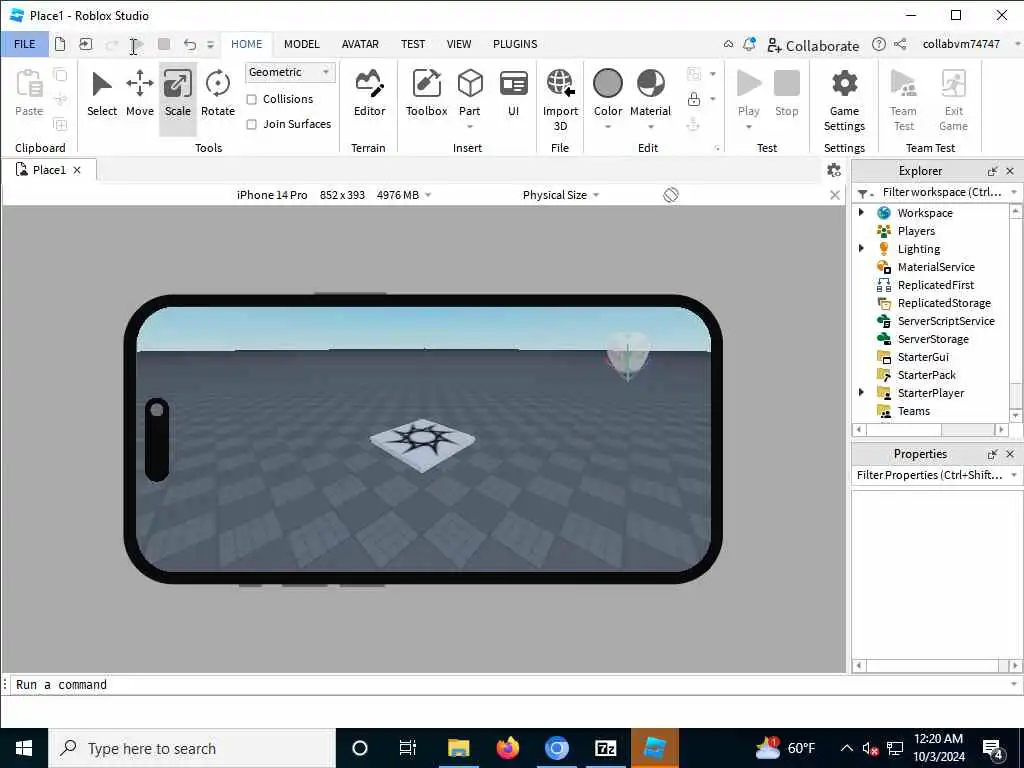Switch to the MODEL tab
The width and height of the screenshot is (1024, 768).
[x=302, y=44]
